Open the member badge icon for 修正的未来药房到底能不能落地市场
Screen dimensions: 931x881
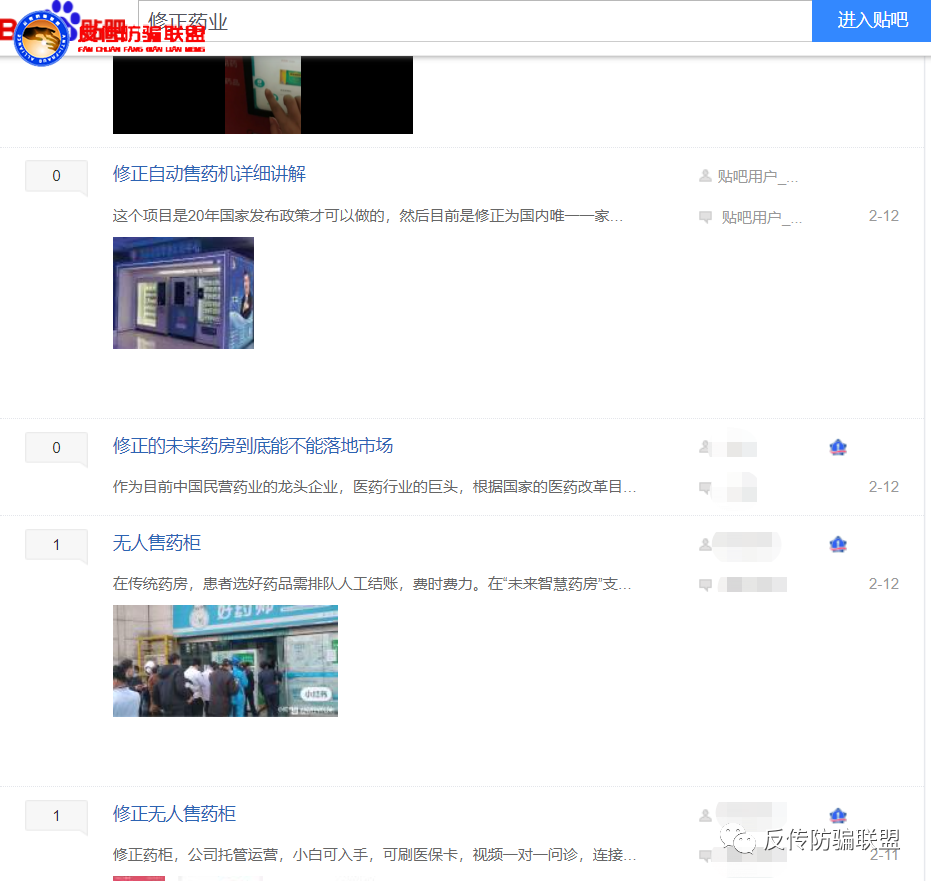[x=838, y=447]
